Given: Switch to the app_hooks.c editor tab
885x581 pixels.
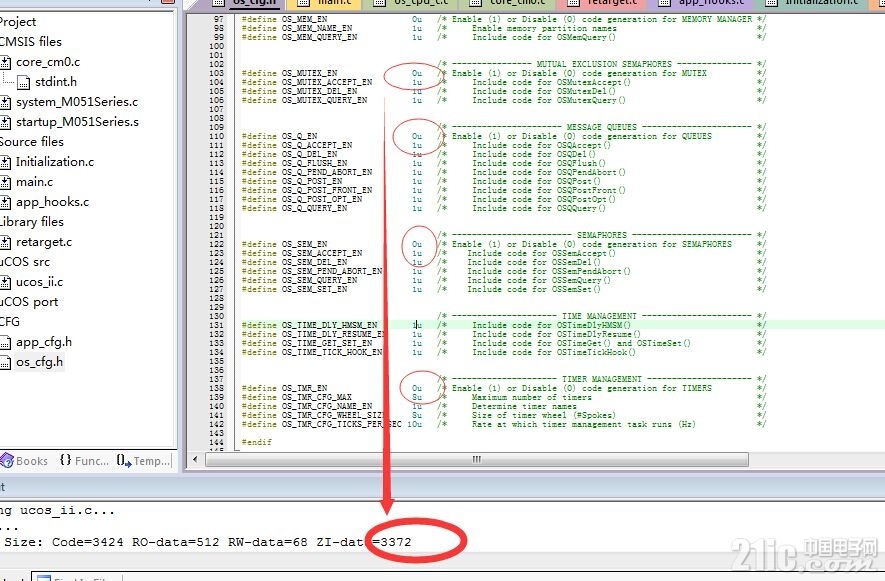Looking at the screenshot, I should tap(703, 2).
